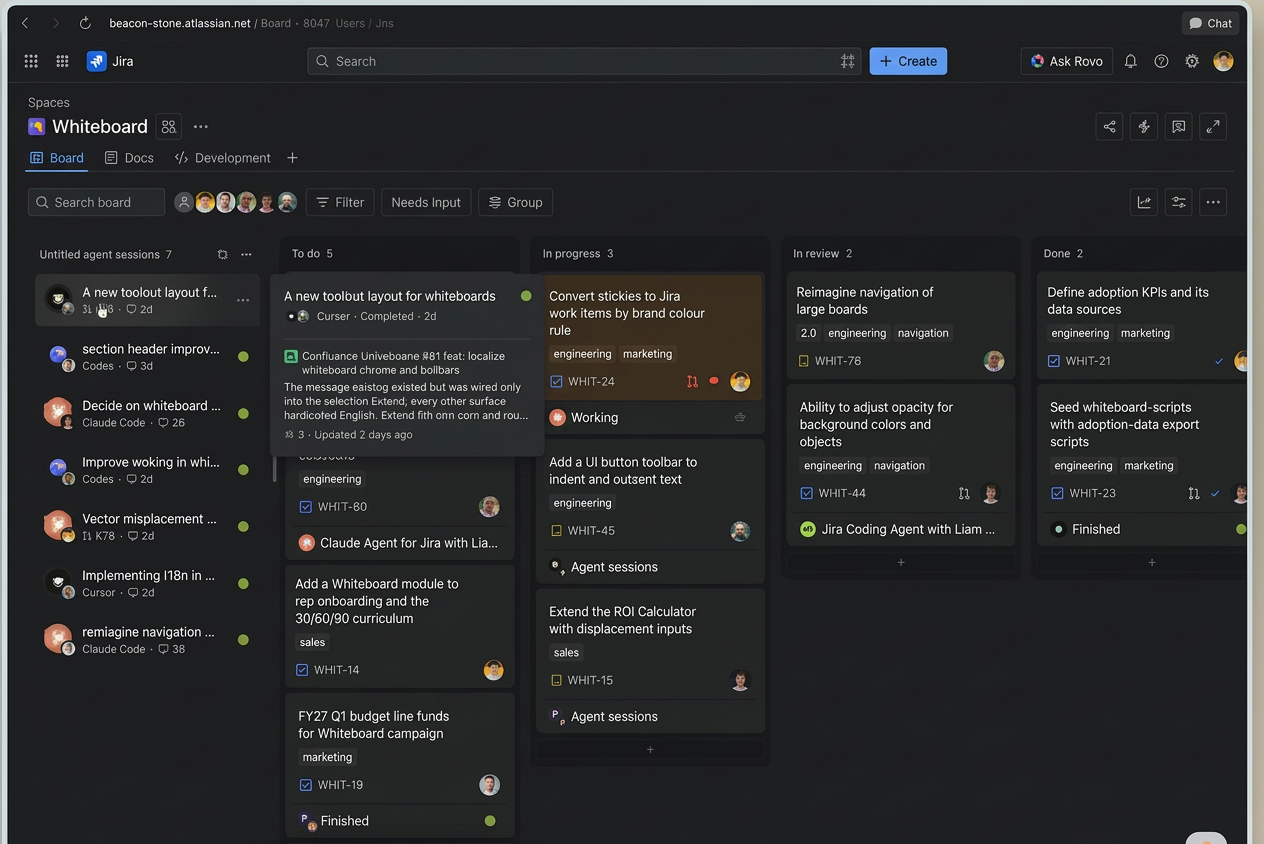The height and width of the screenshot is (844, 1264).
Task: Click the feedback icon near fullscreen
Action: pyautogui.click(x=1179, y=126)
